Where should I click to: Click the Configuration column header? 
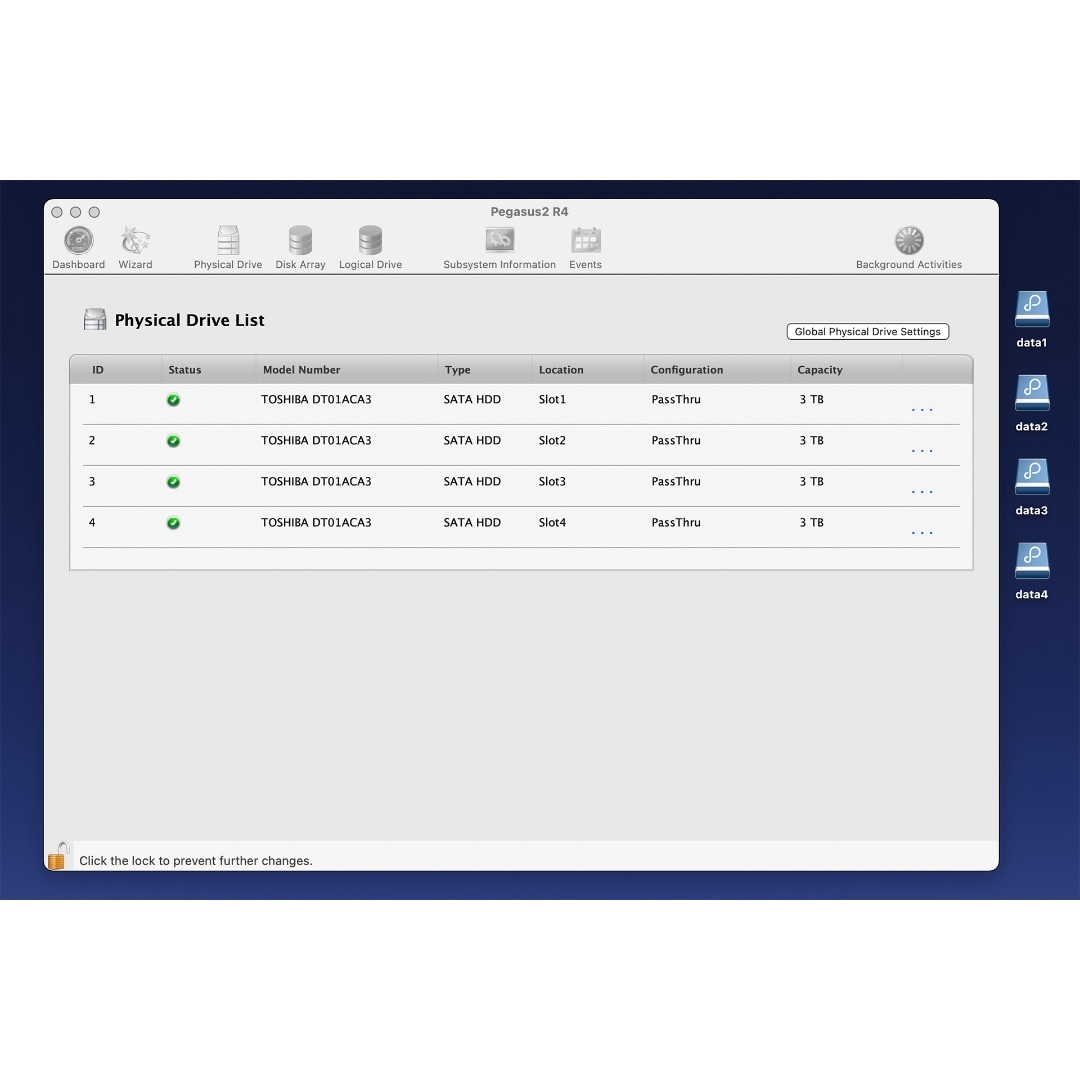687,370
